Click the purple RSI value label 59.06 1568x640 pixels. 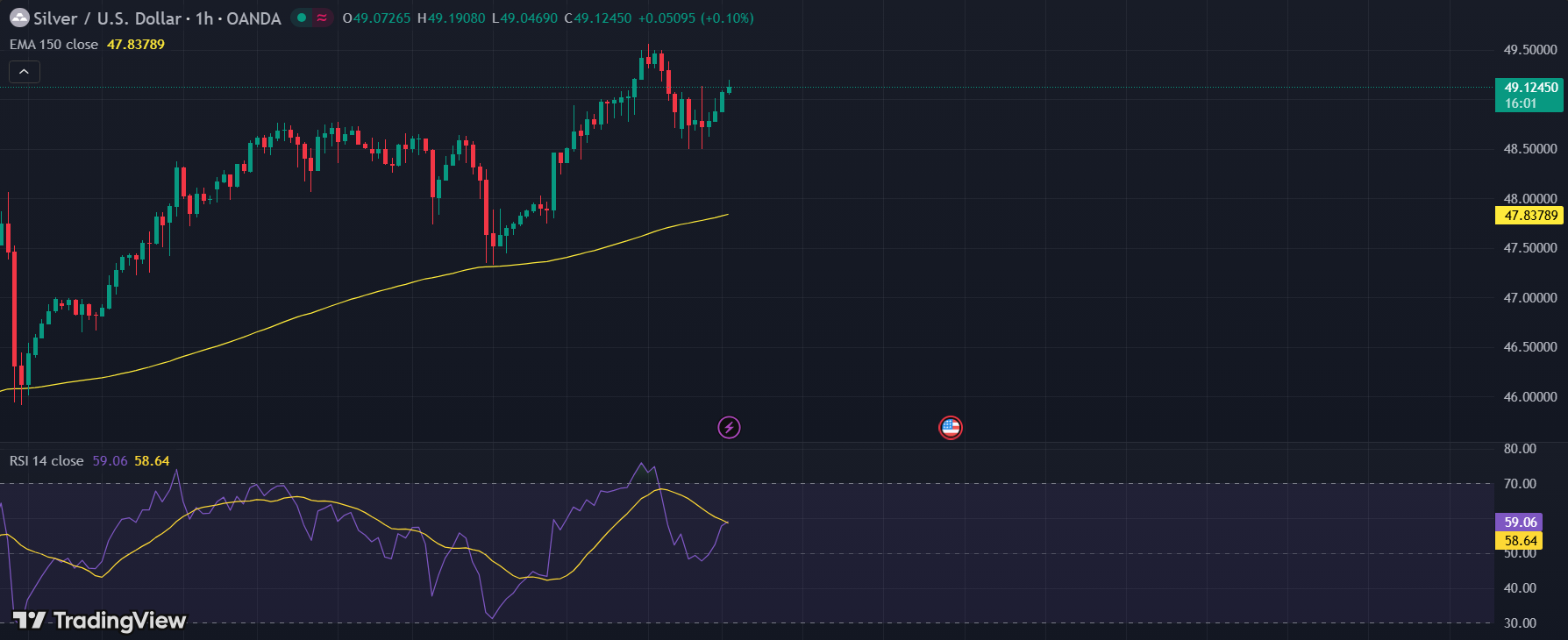[x=1520, y=523]
